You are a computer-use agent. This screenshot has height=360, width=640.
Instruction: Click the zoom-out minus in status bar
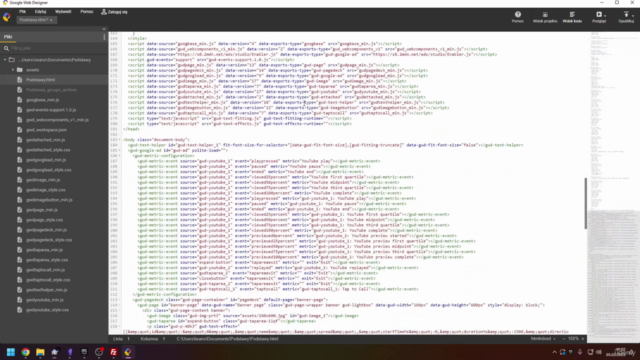(x=564, y=339)
